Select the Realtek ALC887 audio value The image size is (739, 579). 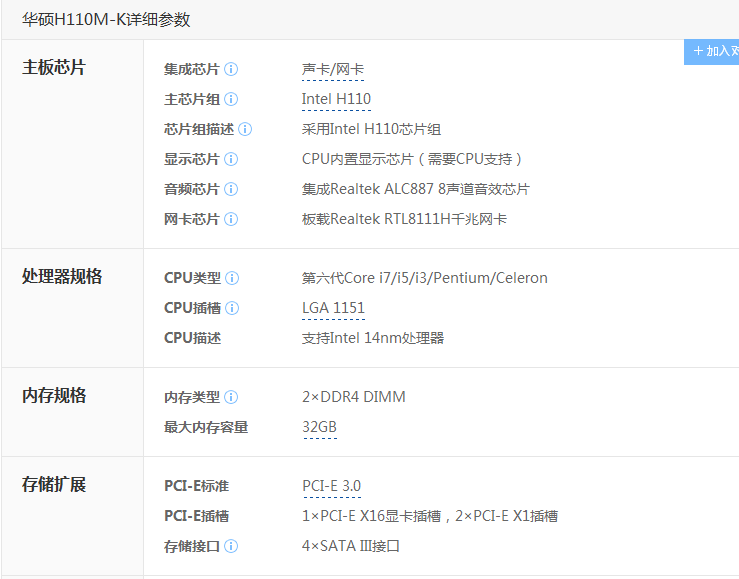416,189
